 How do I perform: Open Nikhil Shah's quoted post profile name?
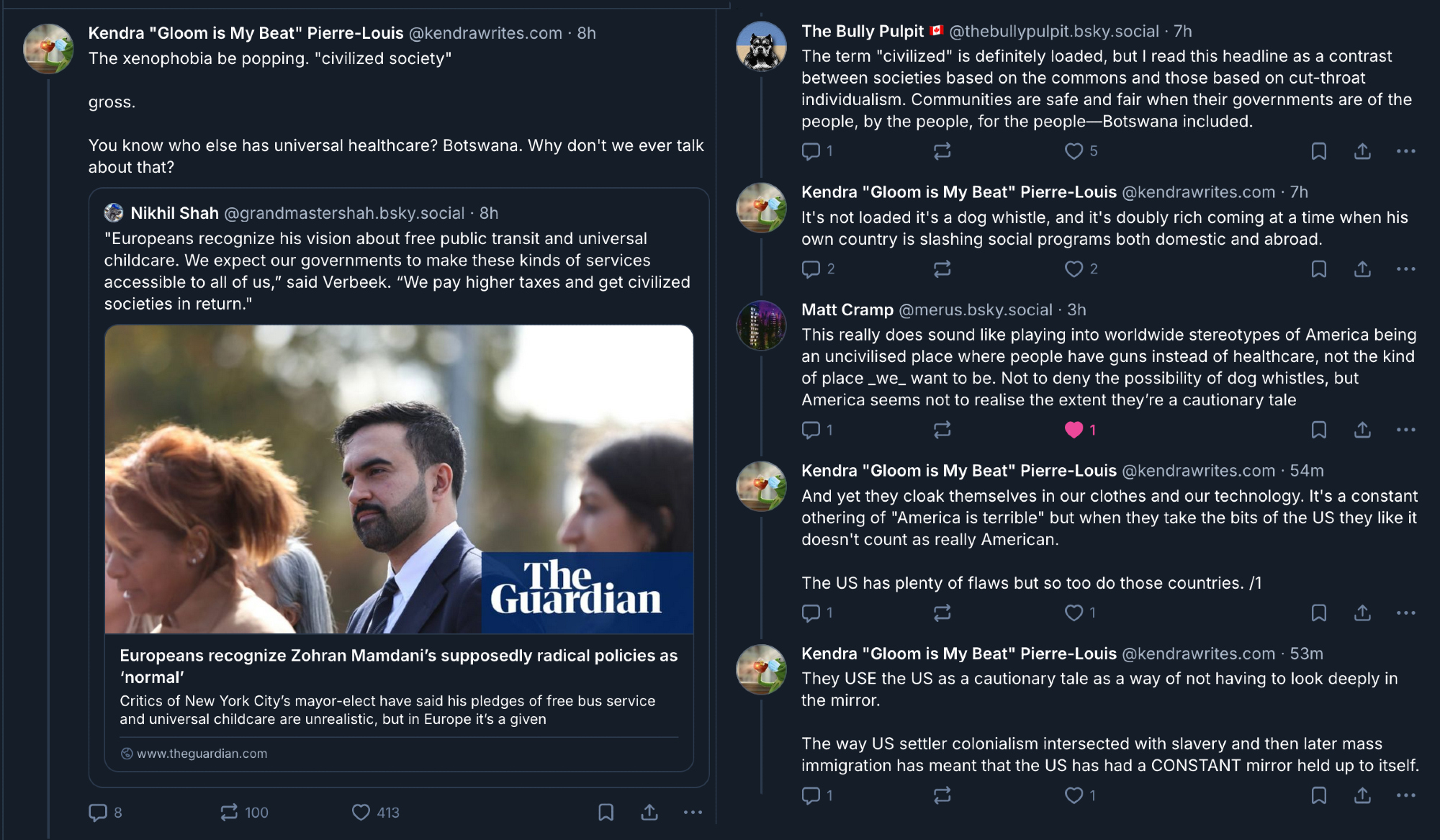click(174, 213)
